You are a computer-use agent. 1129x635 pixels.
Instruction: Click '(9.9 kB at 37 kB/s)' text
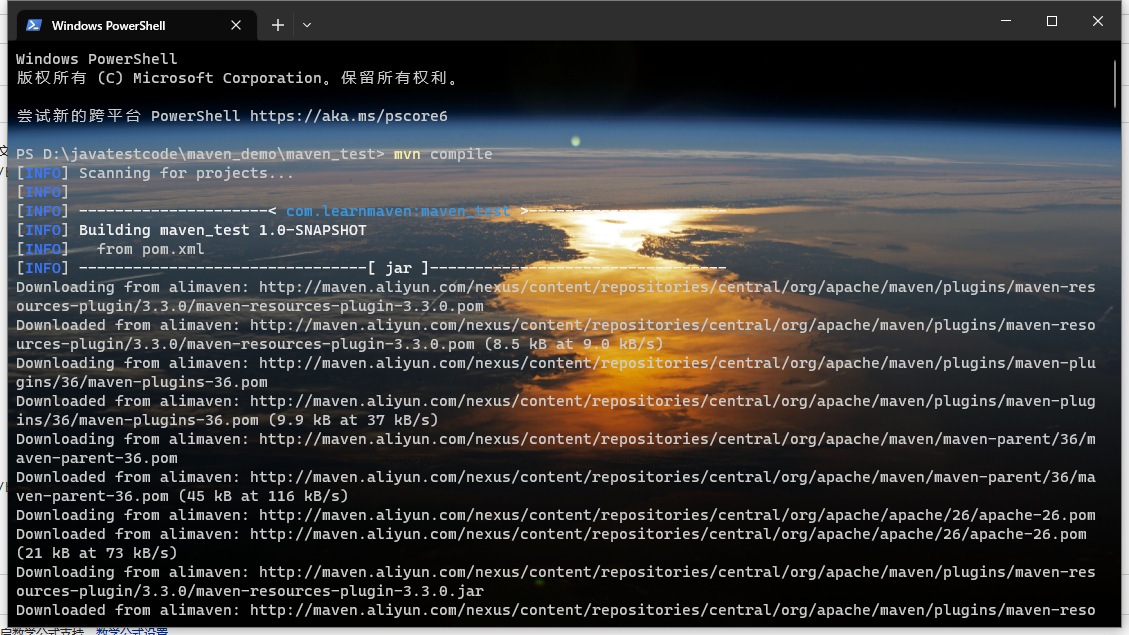[353, 420]
